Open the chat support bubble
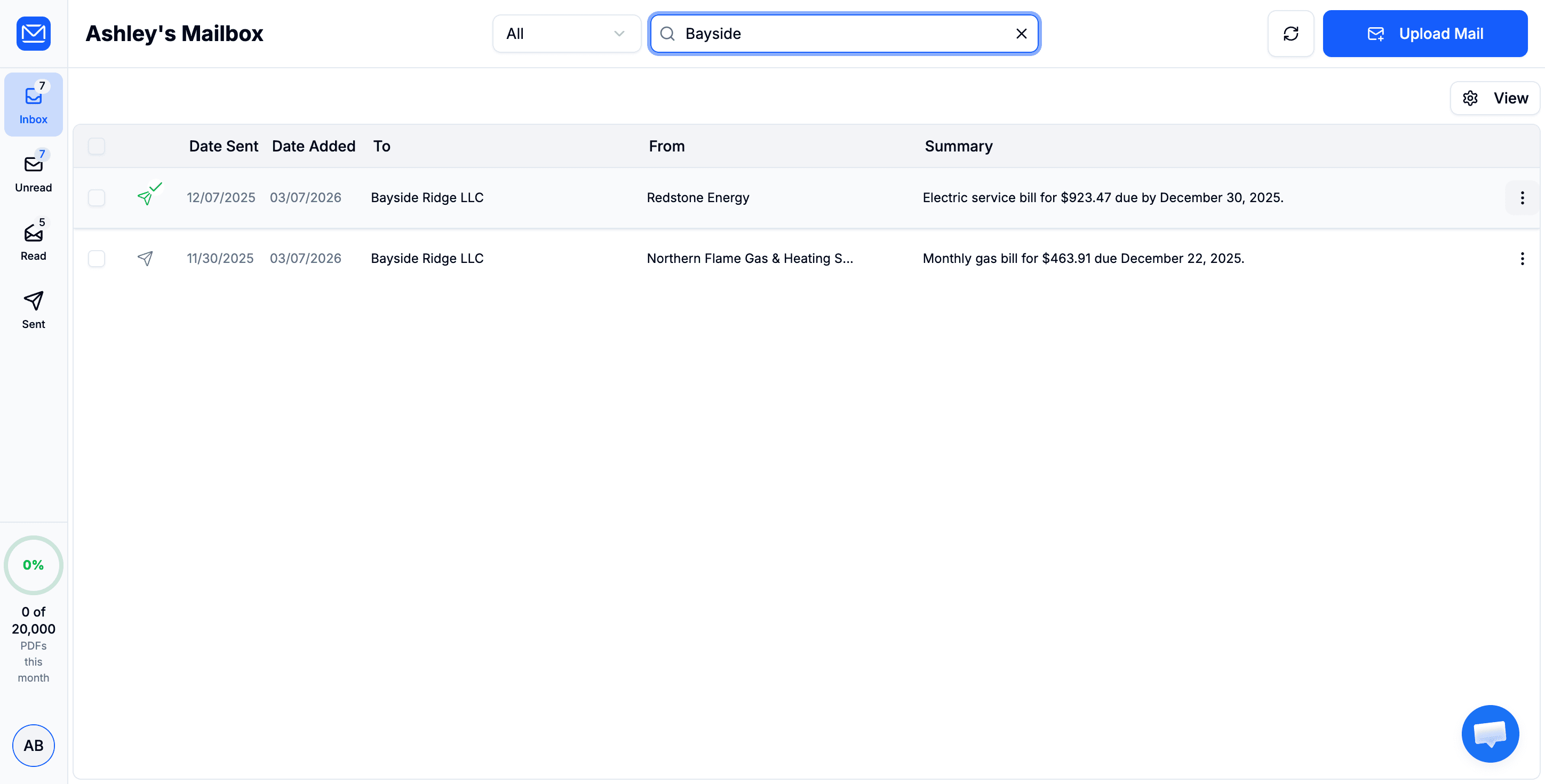This screenshot has height=784, width=1545. (1491, 733)
